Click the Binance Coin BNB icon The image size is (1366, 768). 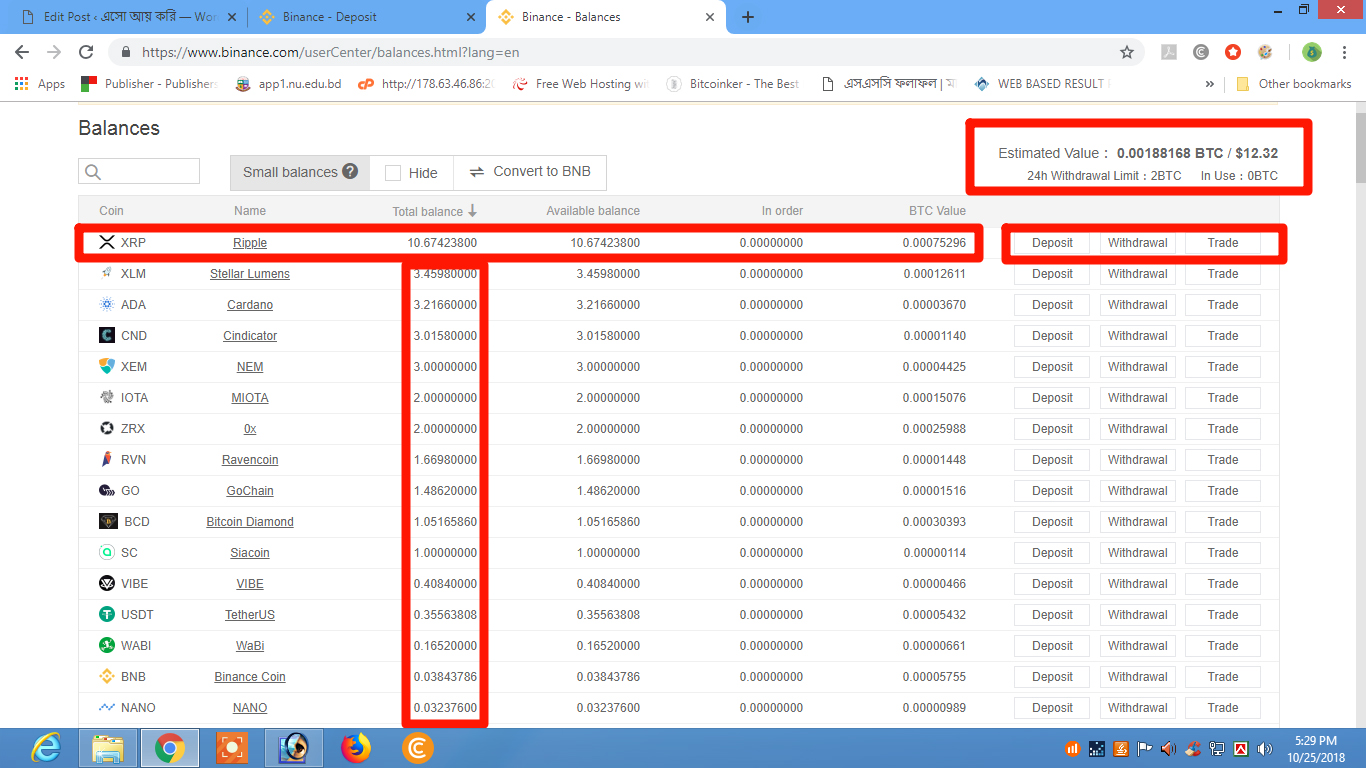(x=107, y=676)
